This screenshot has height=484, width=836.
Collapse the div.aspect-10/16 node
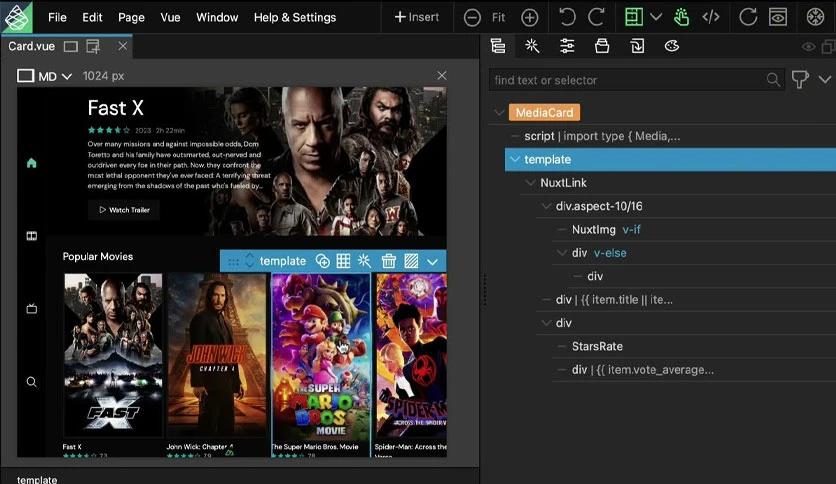546,206
